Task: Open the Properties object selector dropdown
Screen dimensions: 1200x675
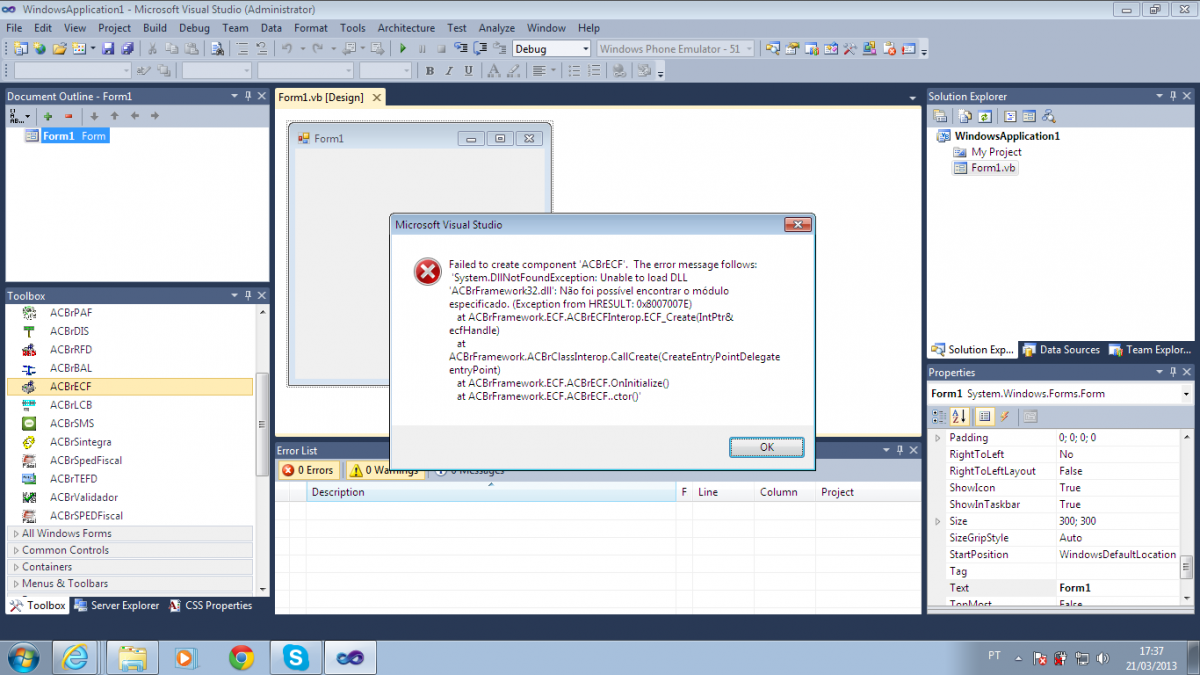Action: pos(1186,394)
